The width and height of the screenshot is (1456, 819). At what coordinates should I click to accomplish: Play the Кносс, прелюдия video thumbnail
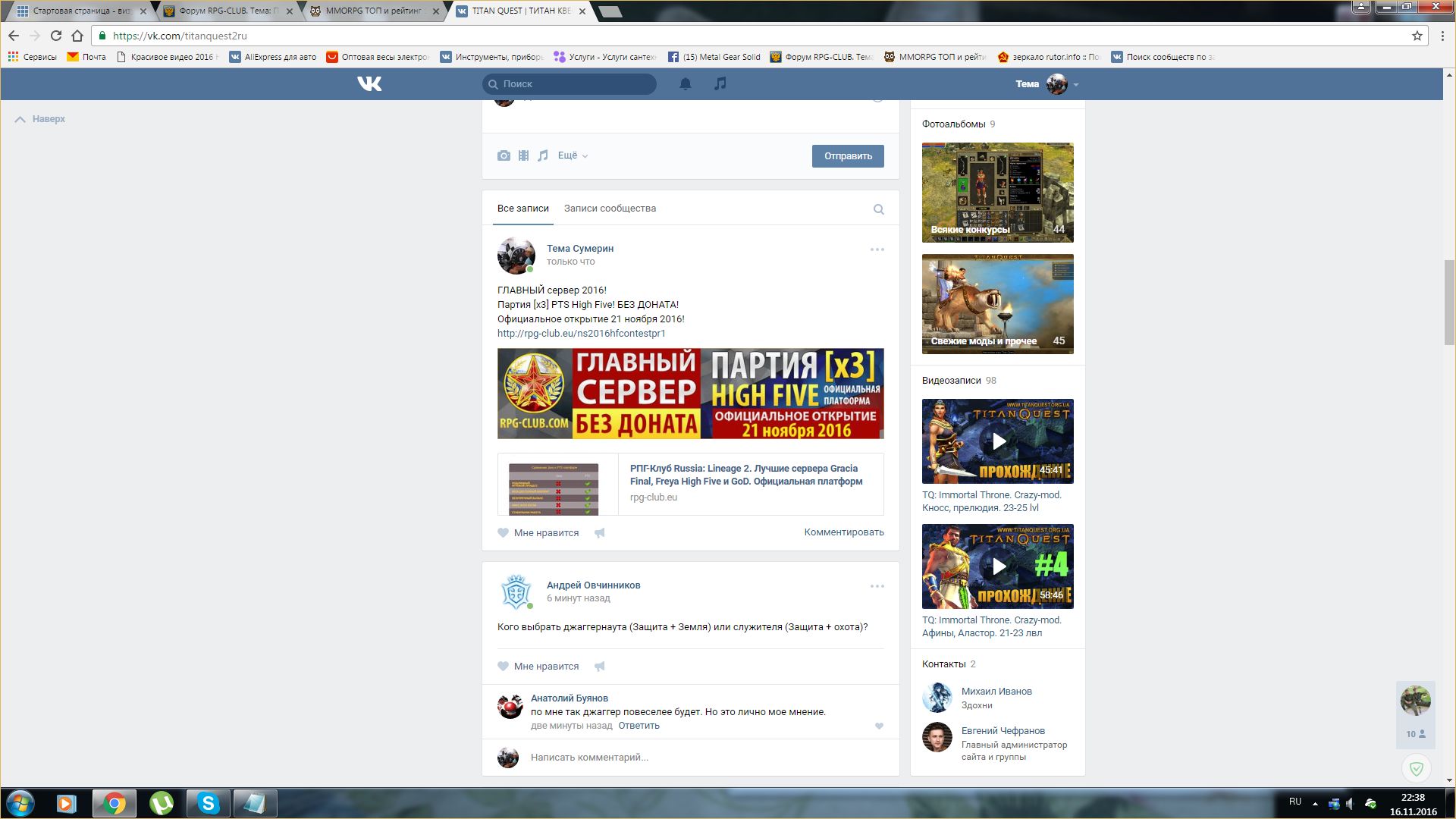point(998,441)
